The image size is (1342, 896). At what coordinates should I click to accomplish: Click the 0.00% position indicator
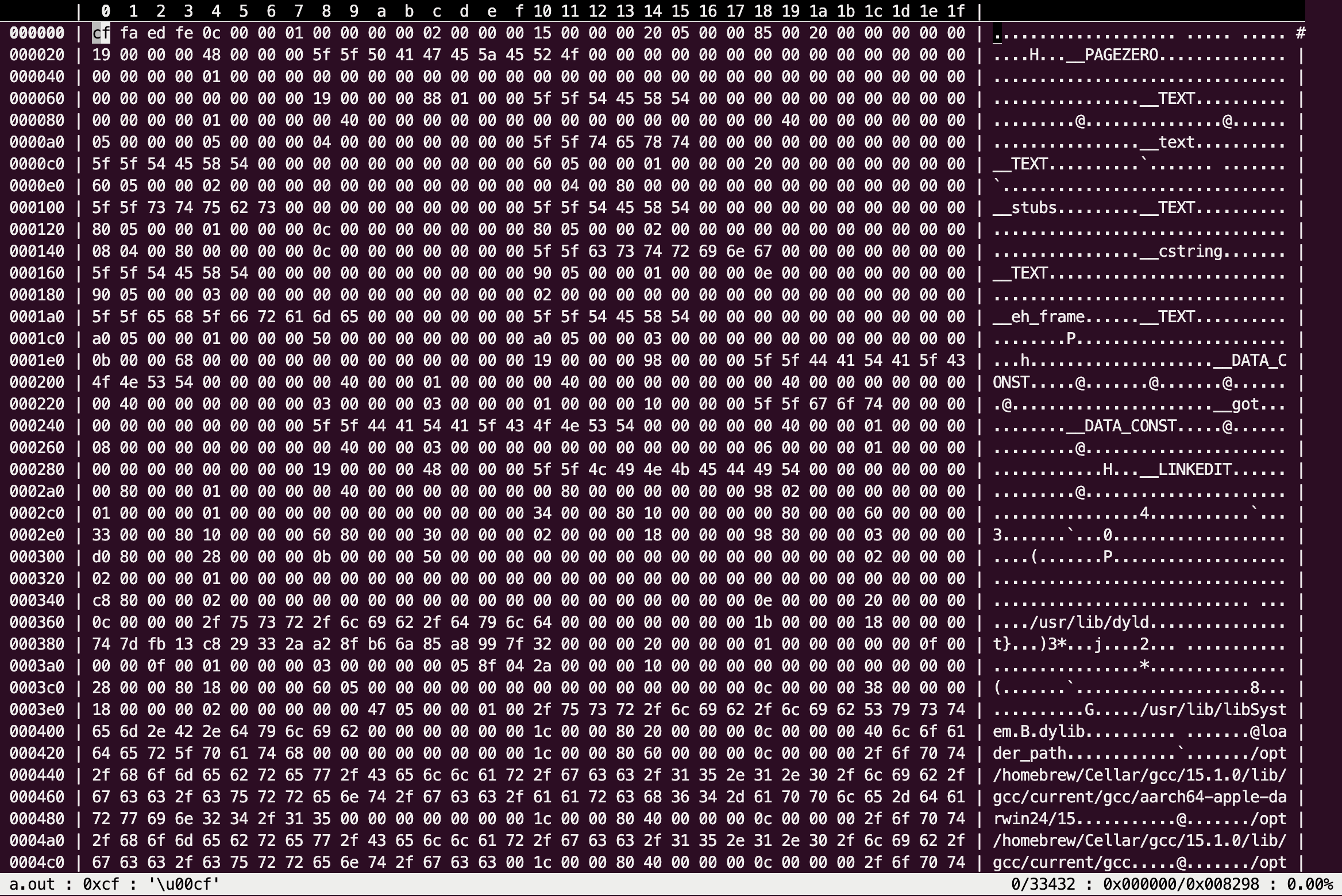point(1309,885)
